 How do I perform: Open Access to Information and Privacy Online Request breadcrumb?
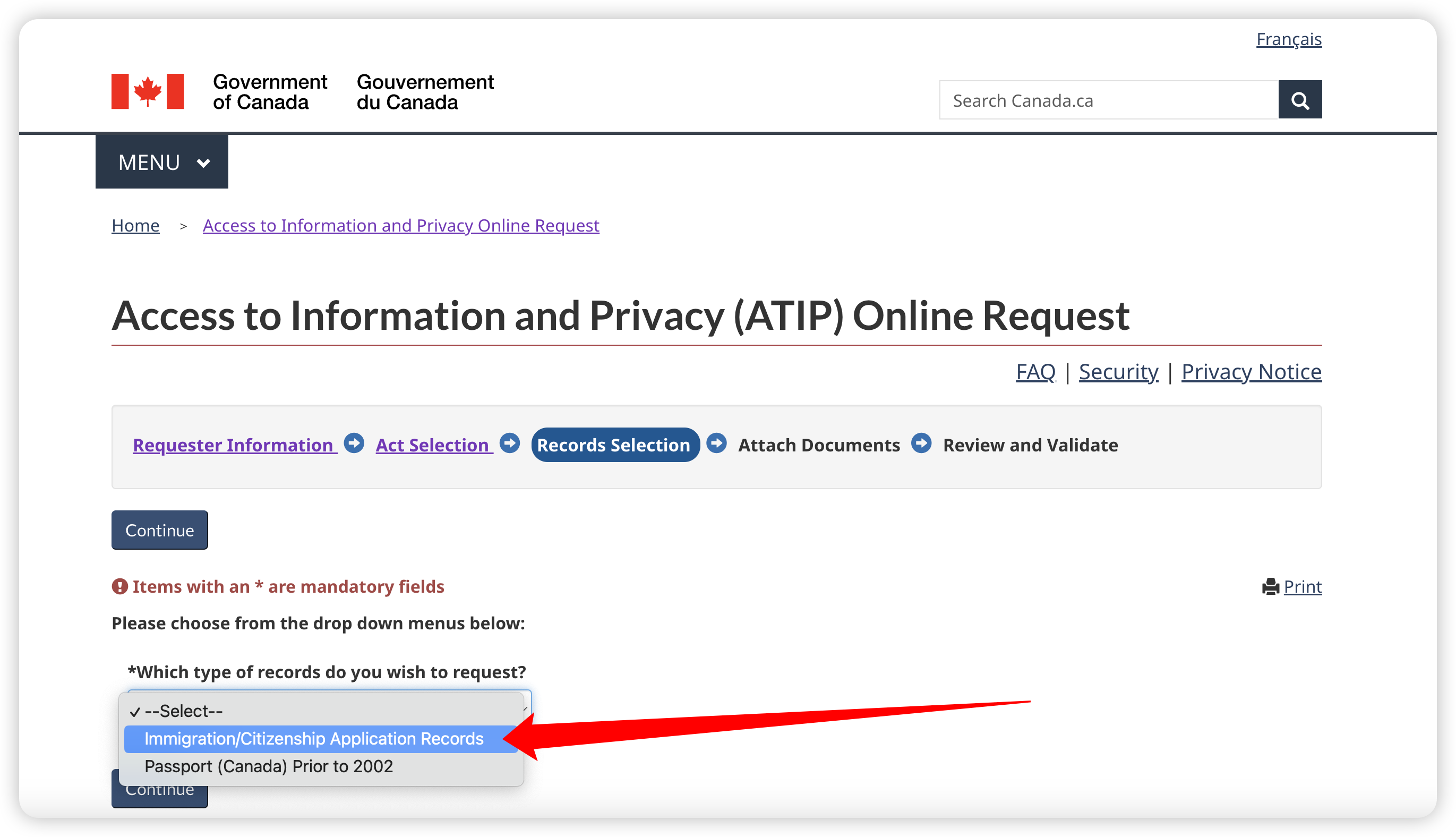[401, 225]
